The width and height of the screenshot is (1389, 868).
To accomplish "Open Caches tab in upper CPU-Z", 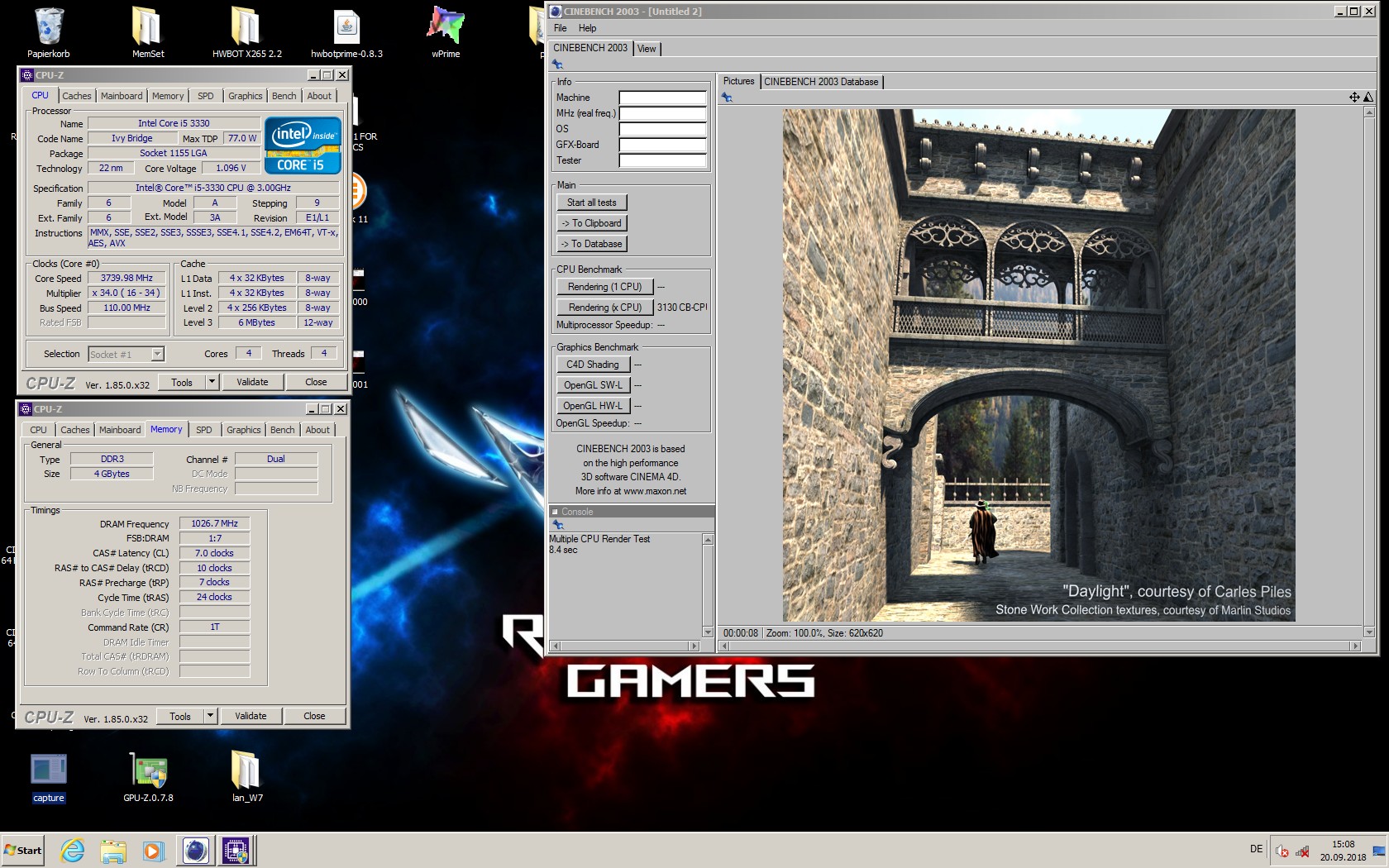I will point(77,96).
